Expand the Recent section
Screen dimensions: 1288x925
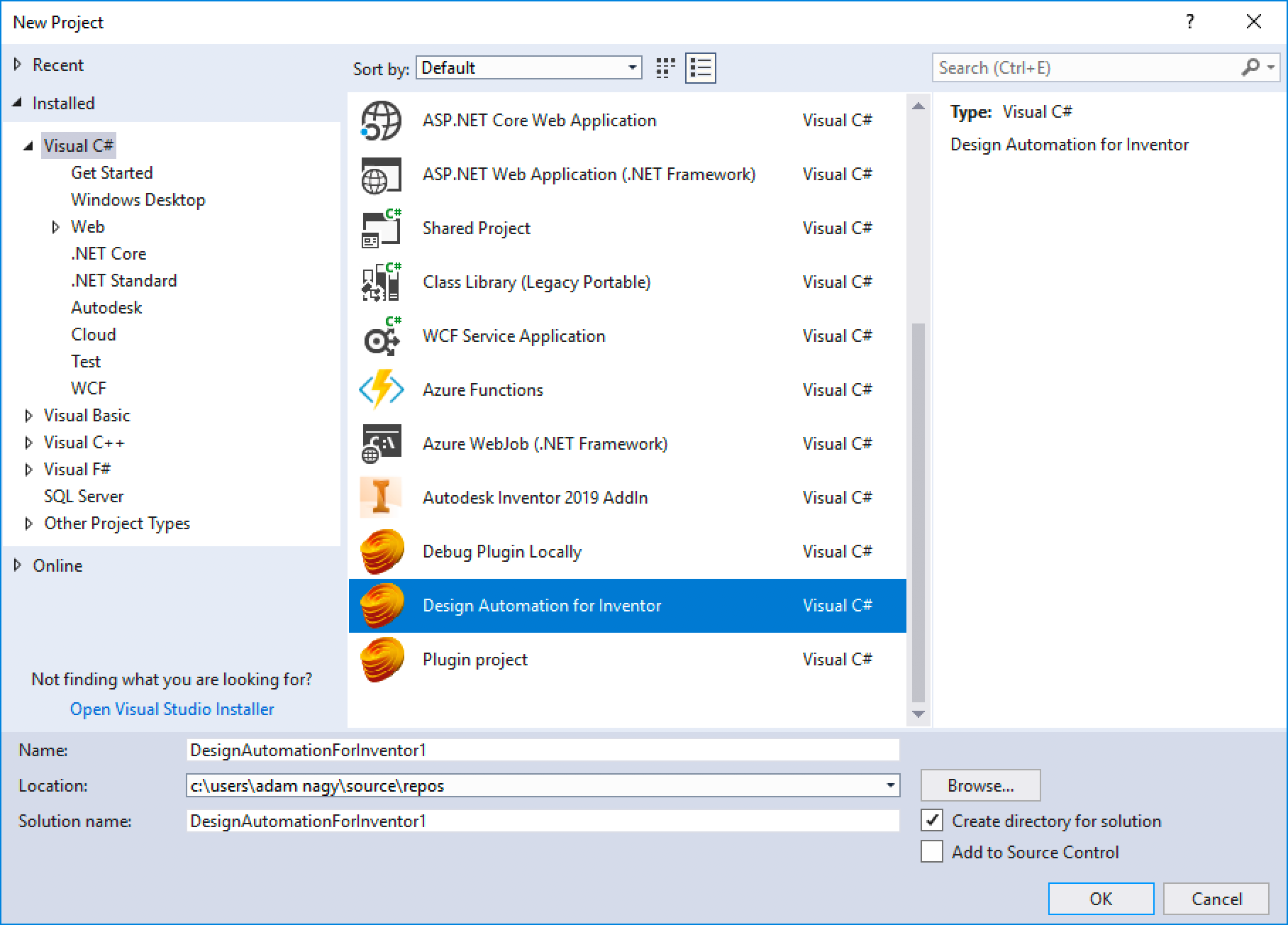coord(18,65)
